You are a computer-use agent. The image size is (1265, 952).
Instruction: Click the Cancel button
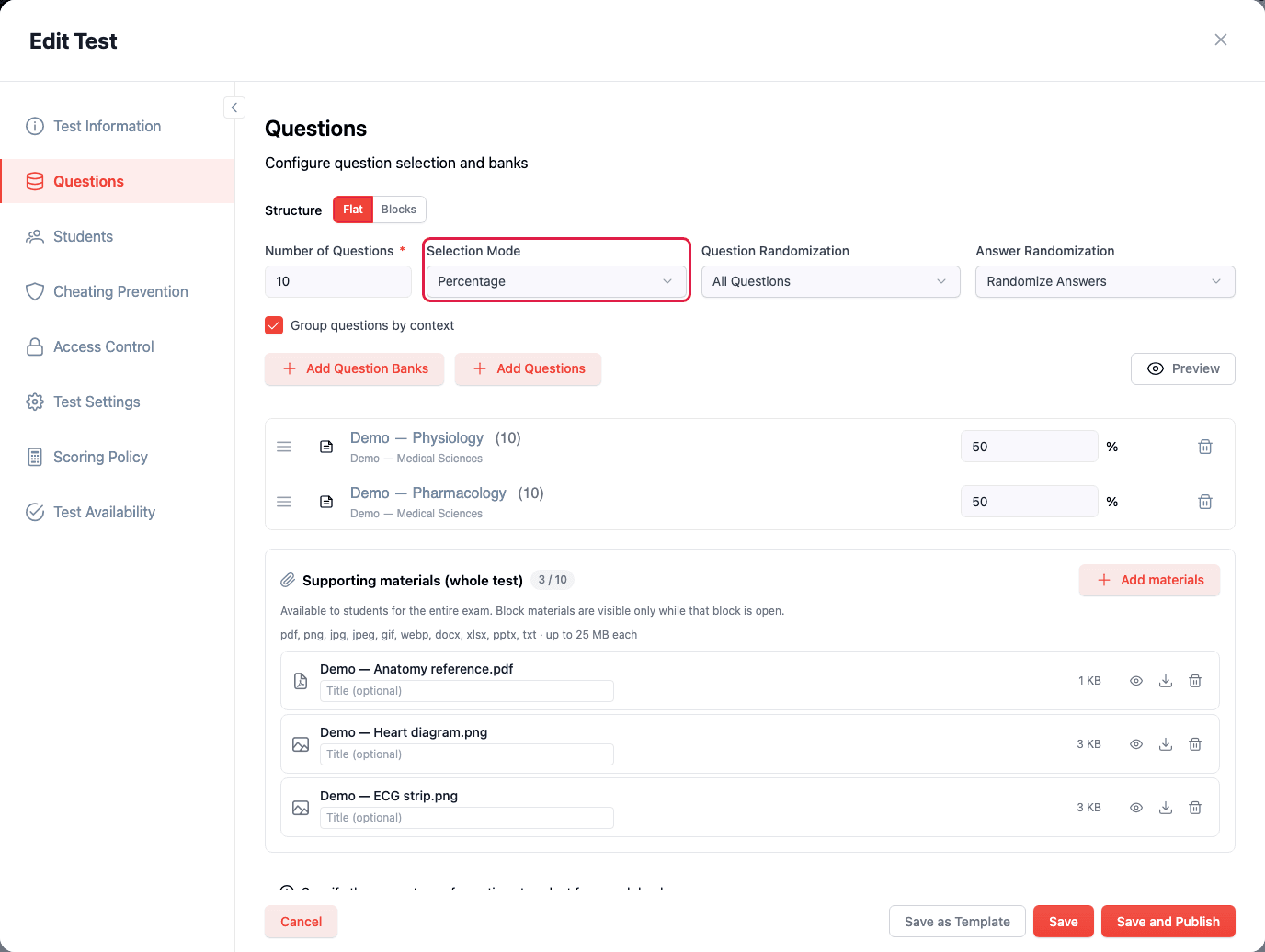[301, 922]
